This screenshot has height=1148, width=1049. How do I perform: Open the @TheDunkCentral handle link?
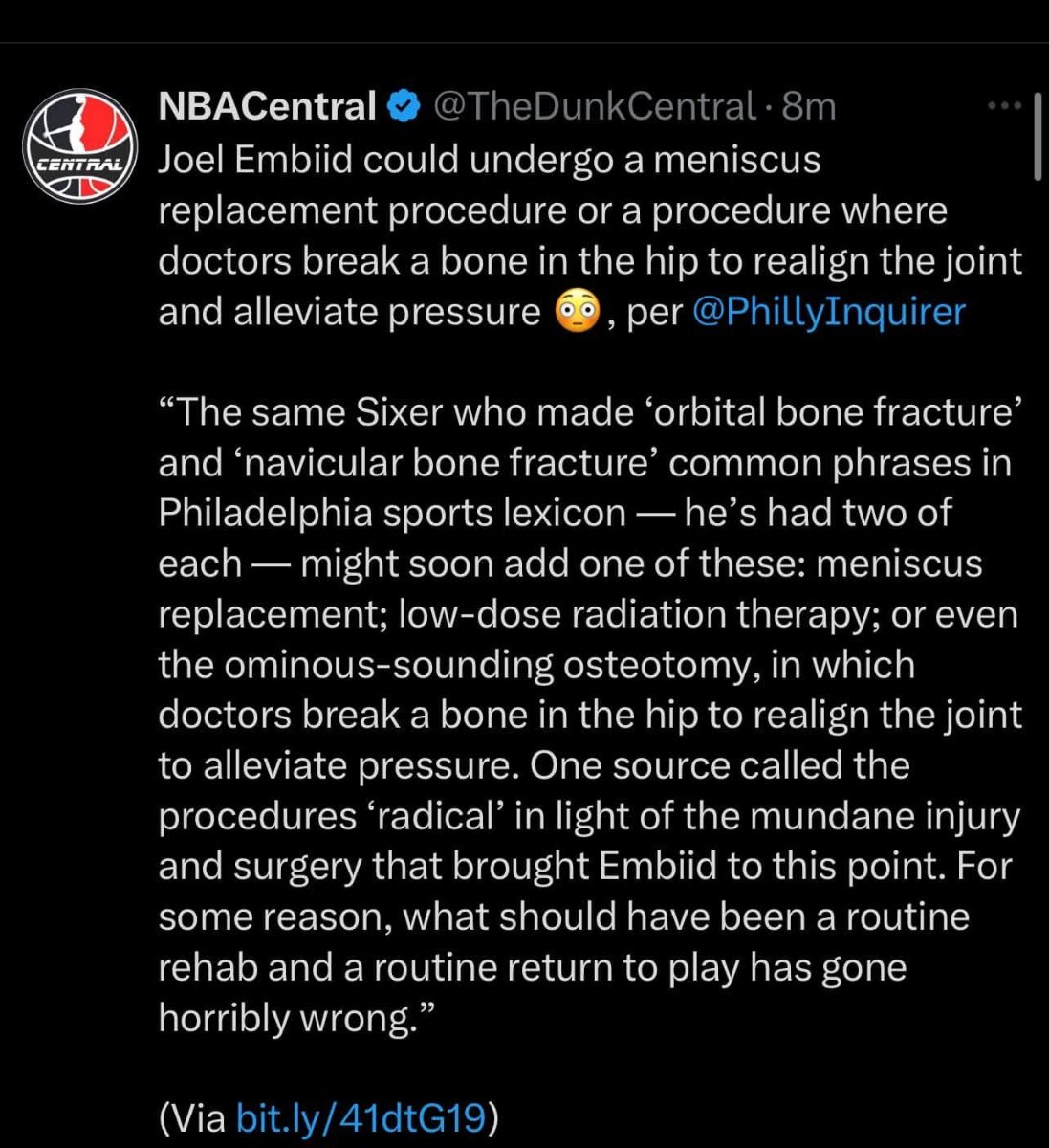(x=595, y=106)
